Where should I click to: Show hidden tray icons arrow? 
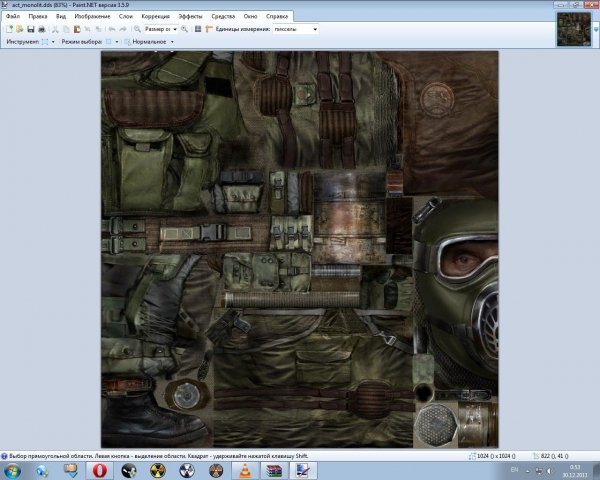(528, 471)
